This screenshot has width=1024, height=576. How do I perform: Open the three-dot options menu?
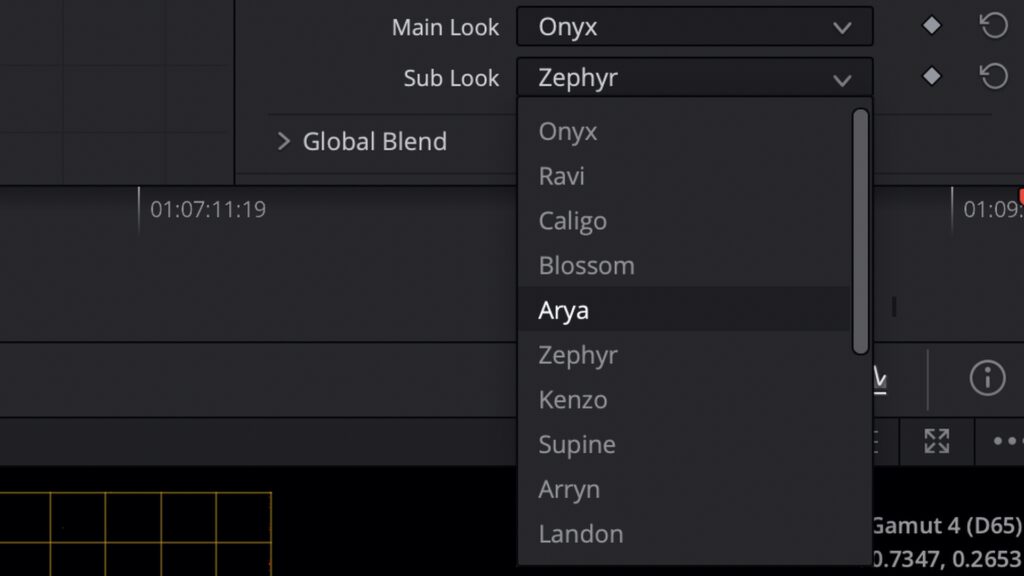1007,441
